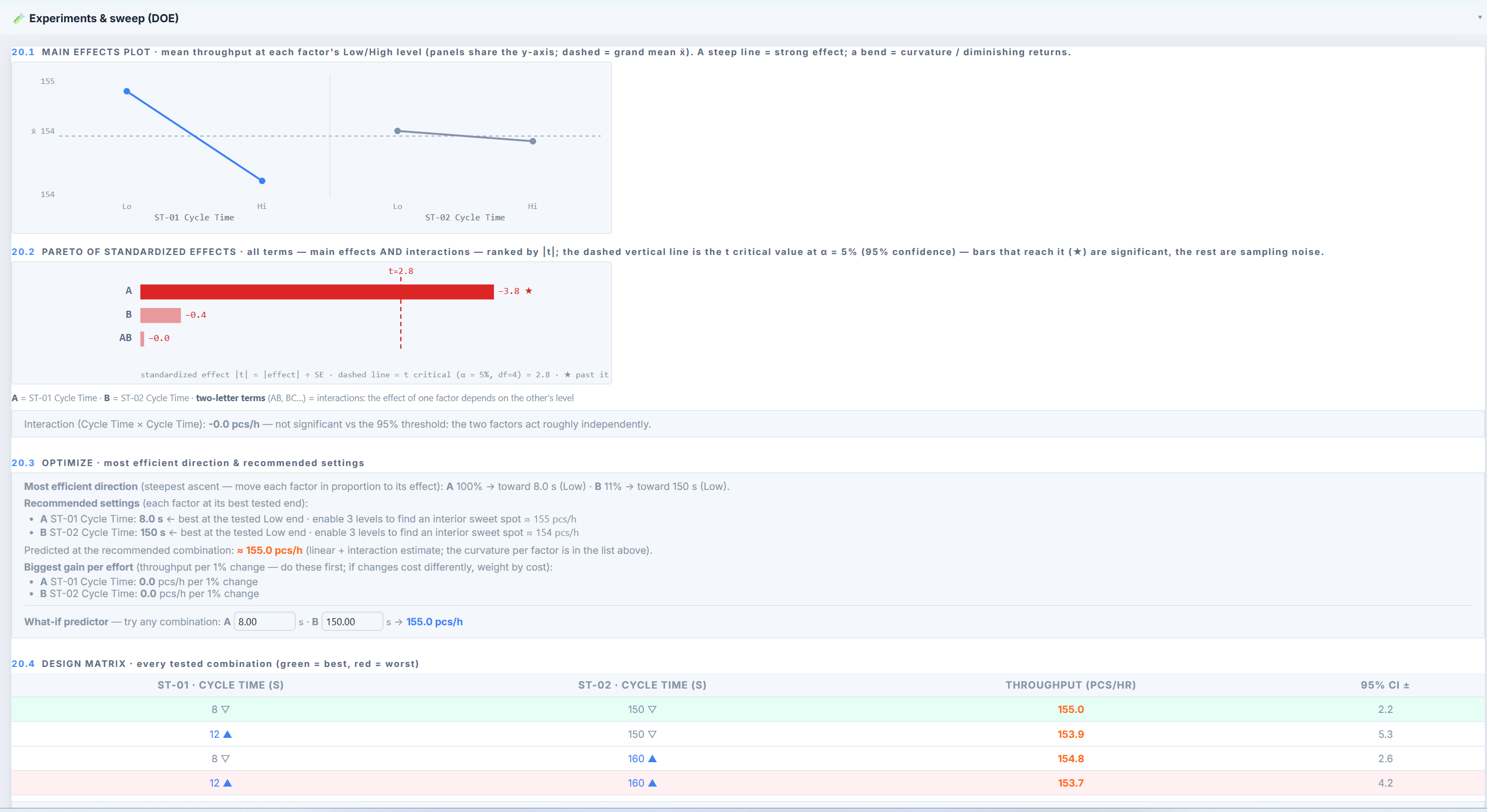Select the 153.9 throughput cell
Image resolution: width=1487 pixels, height=812 pixels.
point(1071,734)
